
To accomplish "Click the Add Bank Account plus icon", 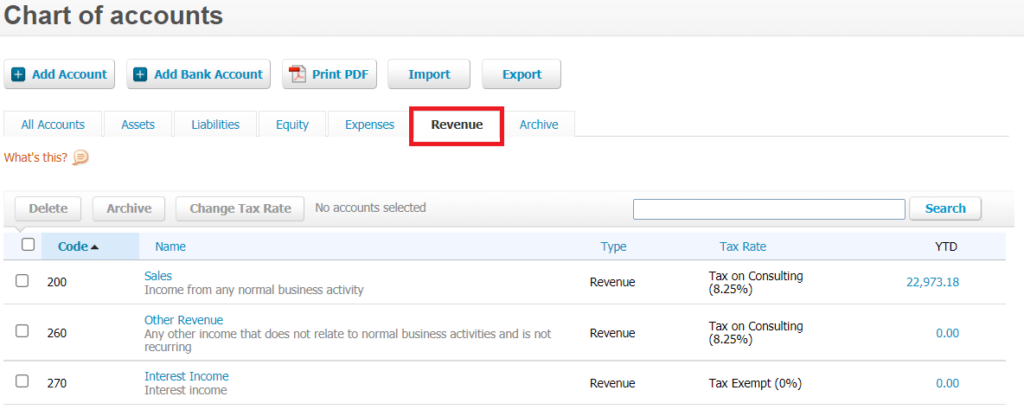I will pos(140,75).
